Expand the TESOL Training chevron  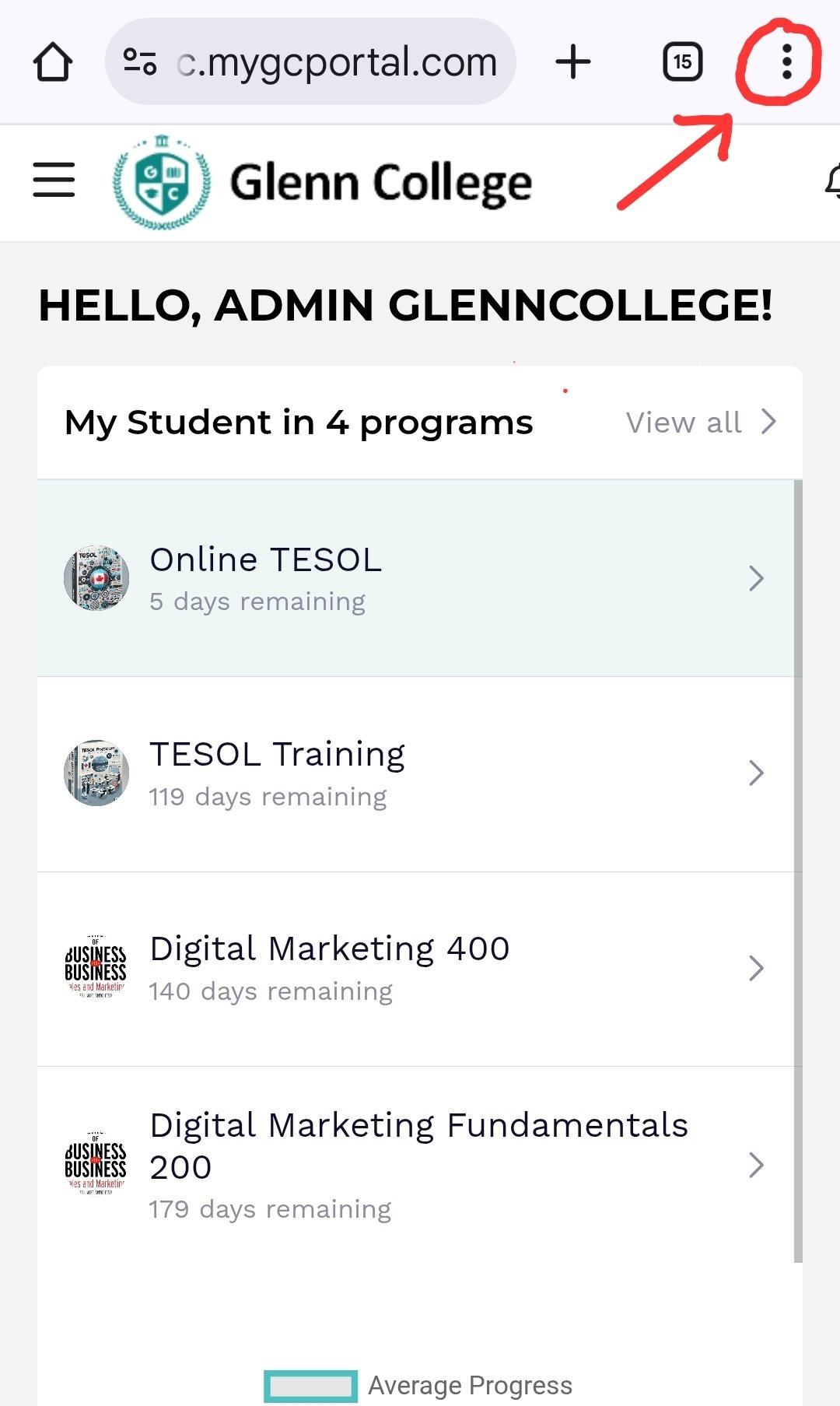point(756,773)
